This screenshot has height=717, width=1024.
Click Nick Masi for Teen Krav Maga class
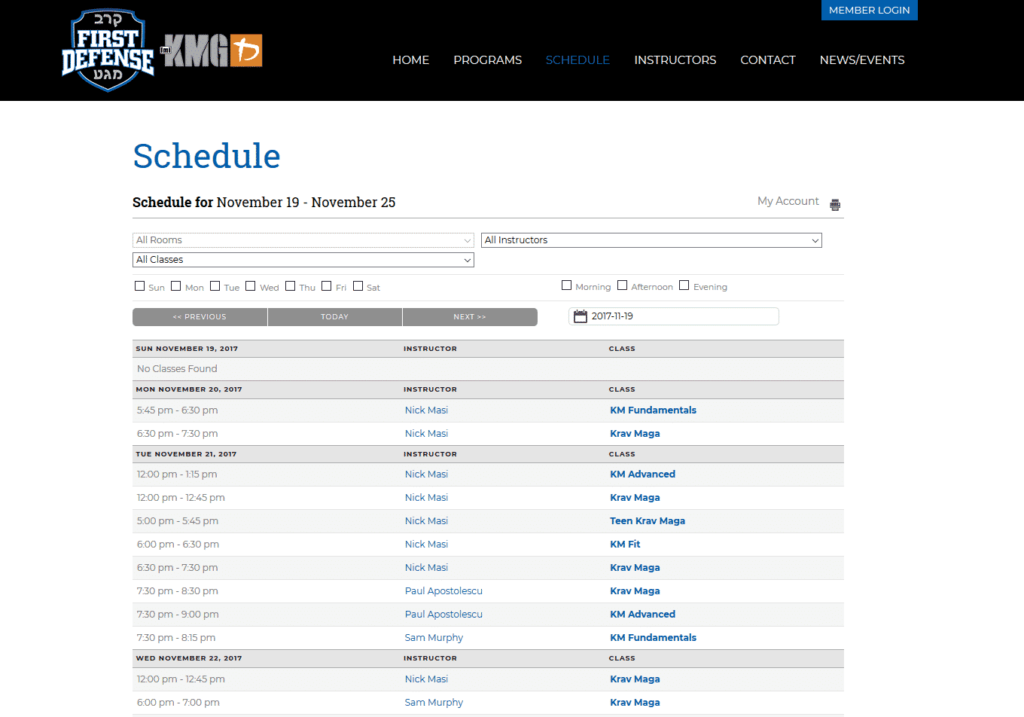tap(426, 521)
